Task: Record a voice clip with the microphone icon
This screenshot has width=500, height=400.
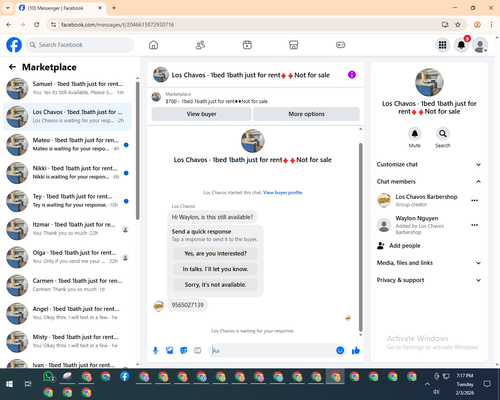Action: point(155,350)
